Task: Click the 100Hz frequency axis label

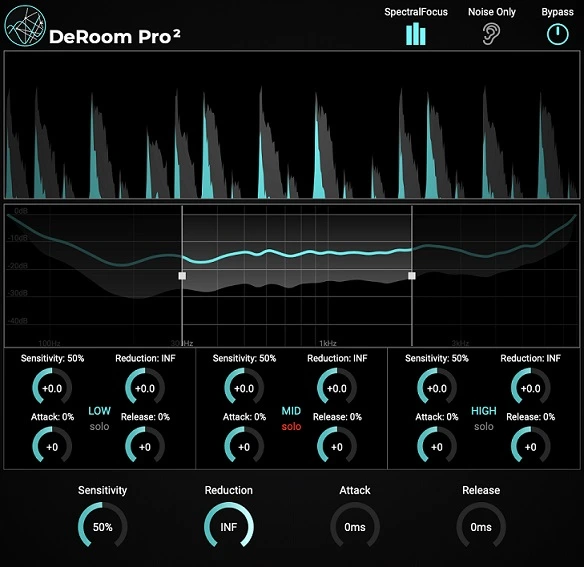Action: (49, 343)
